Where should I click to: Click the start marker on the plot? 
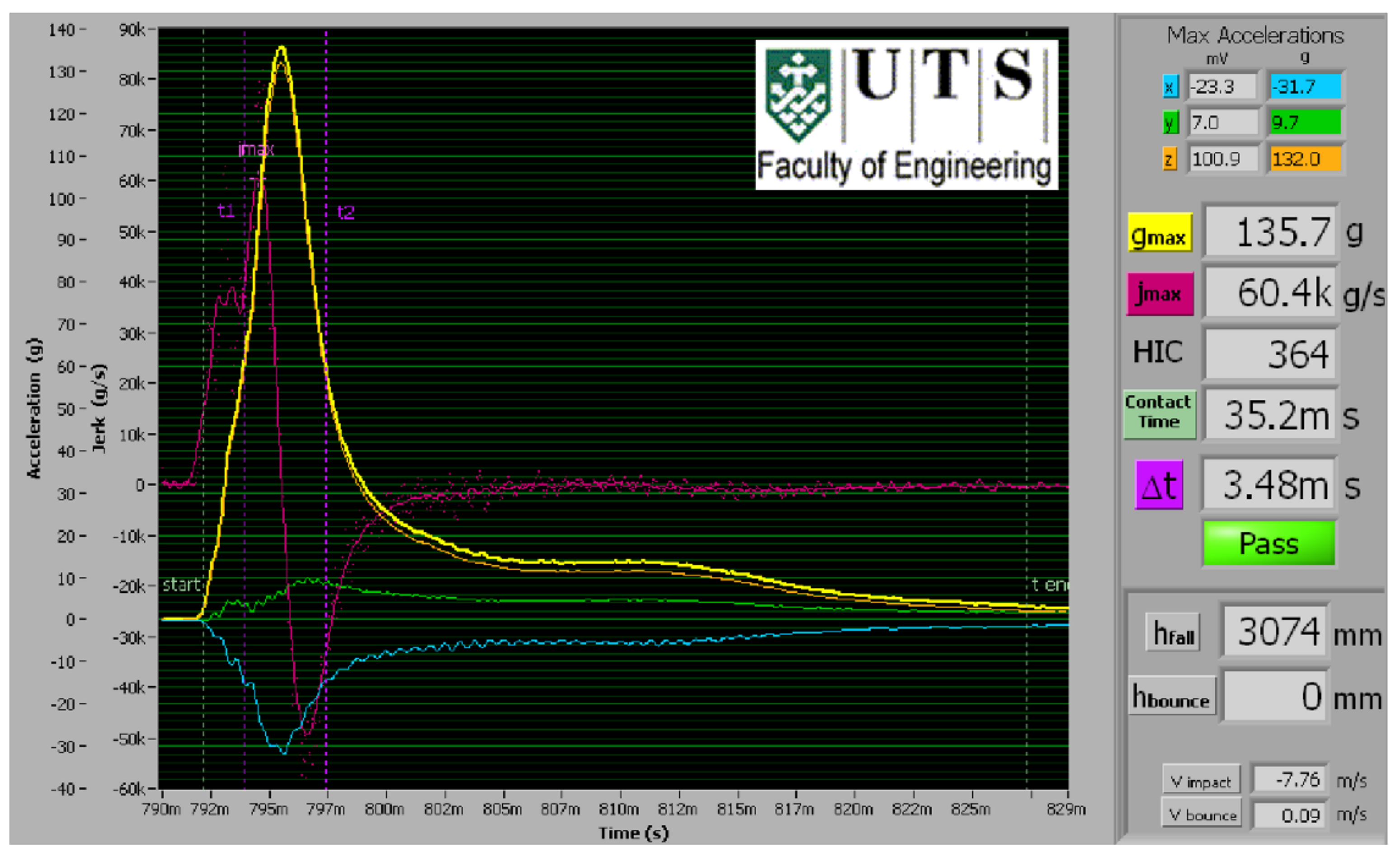click(x=181, y=585)
